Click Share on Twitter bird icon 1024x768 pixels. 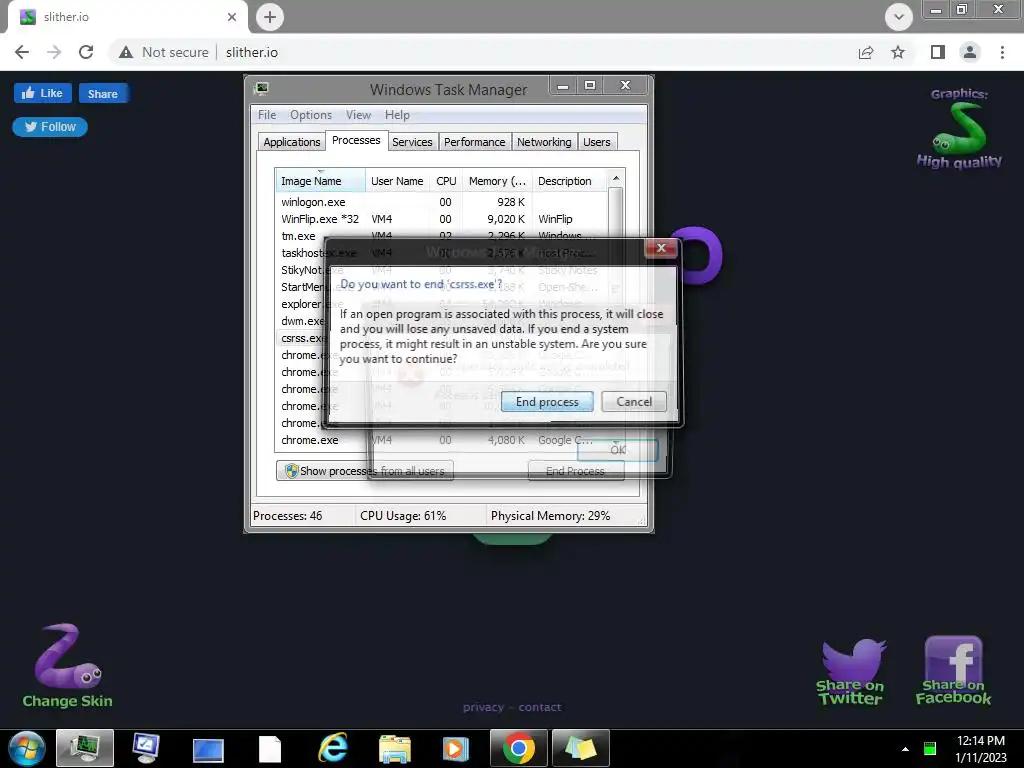pyautogui.click(x=850, y=671)
